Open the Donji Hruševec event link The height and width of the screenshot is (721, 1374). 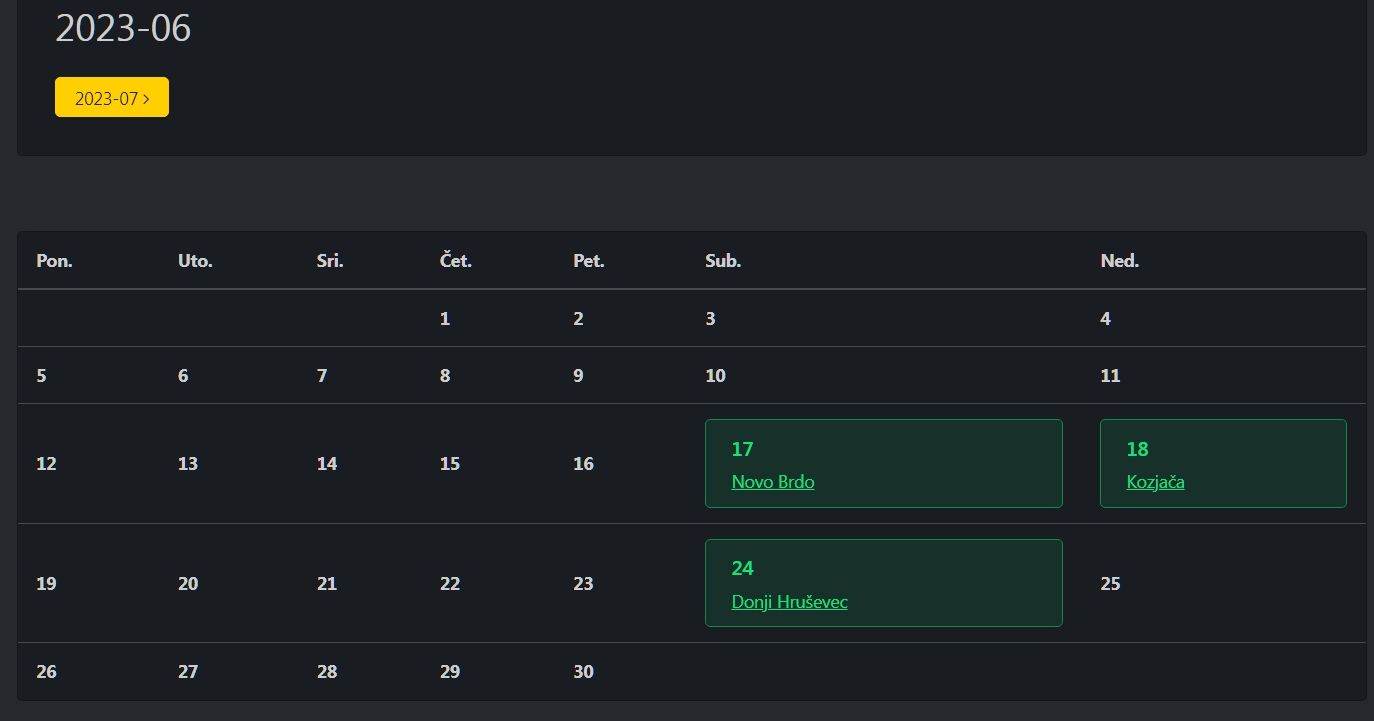pyautogui.click(x=789, y=602)
